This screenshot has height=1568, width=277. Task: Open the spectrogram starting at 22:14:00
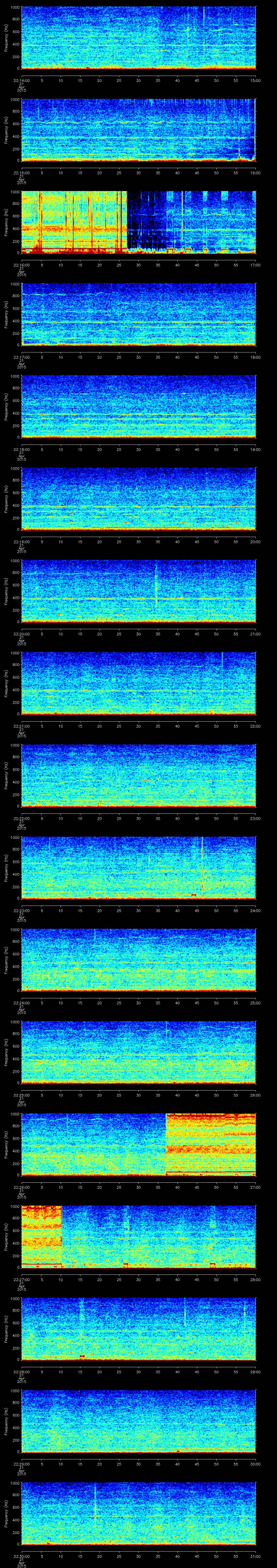pos(138,38)
